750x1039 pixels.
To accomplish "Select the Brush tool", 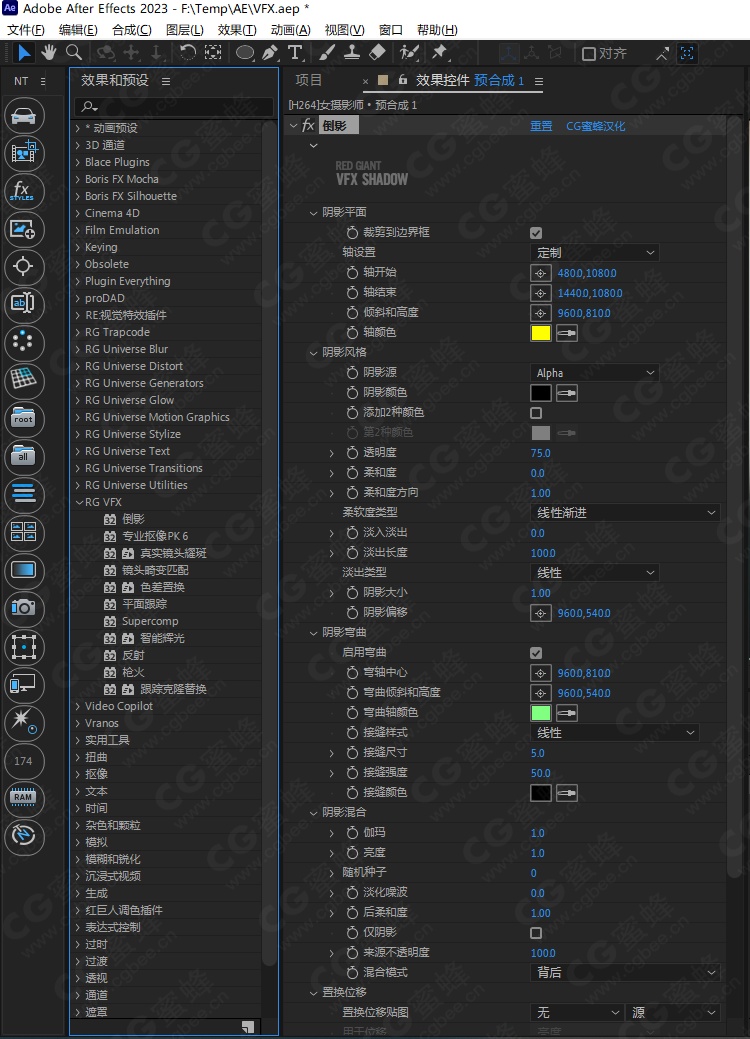I will 327,52.
